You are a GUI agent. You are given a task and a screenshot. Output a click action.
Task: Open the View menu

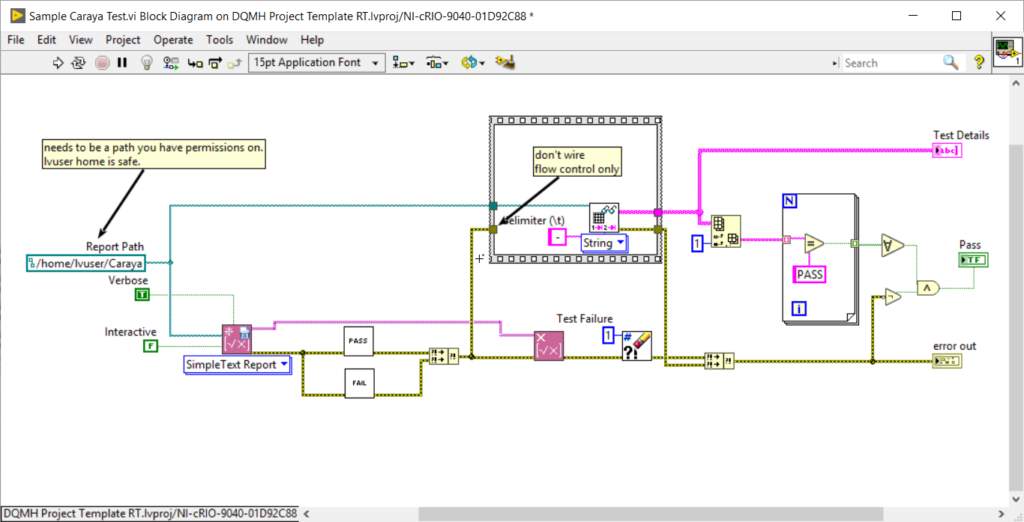pyautogui.click(x=80, y=40)
